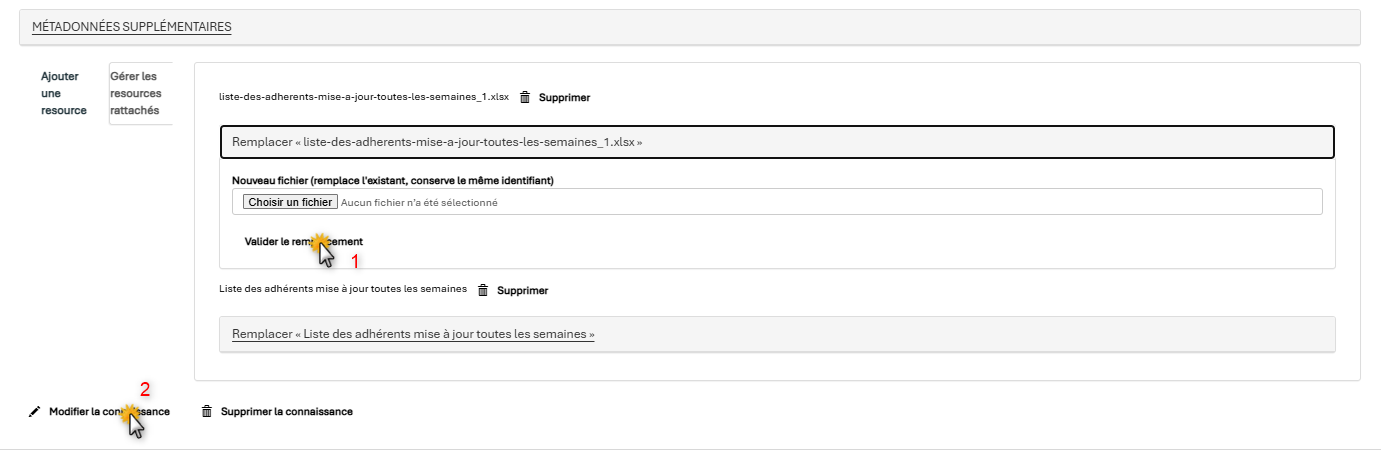Click trash icon for Supprimer la connaissance
The width and height of the screenshot is (1381, 456).
click(x=207, y=411)
